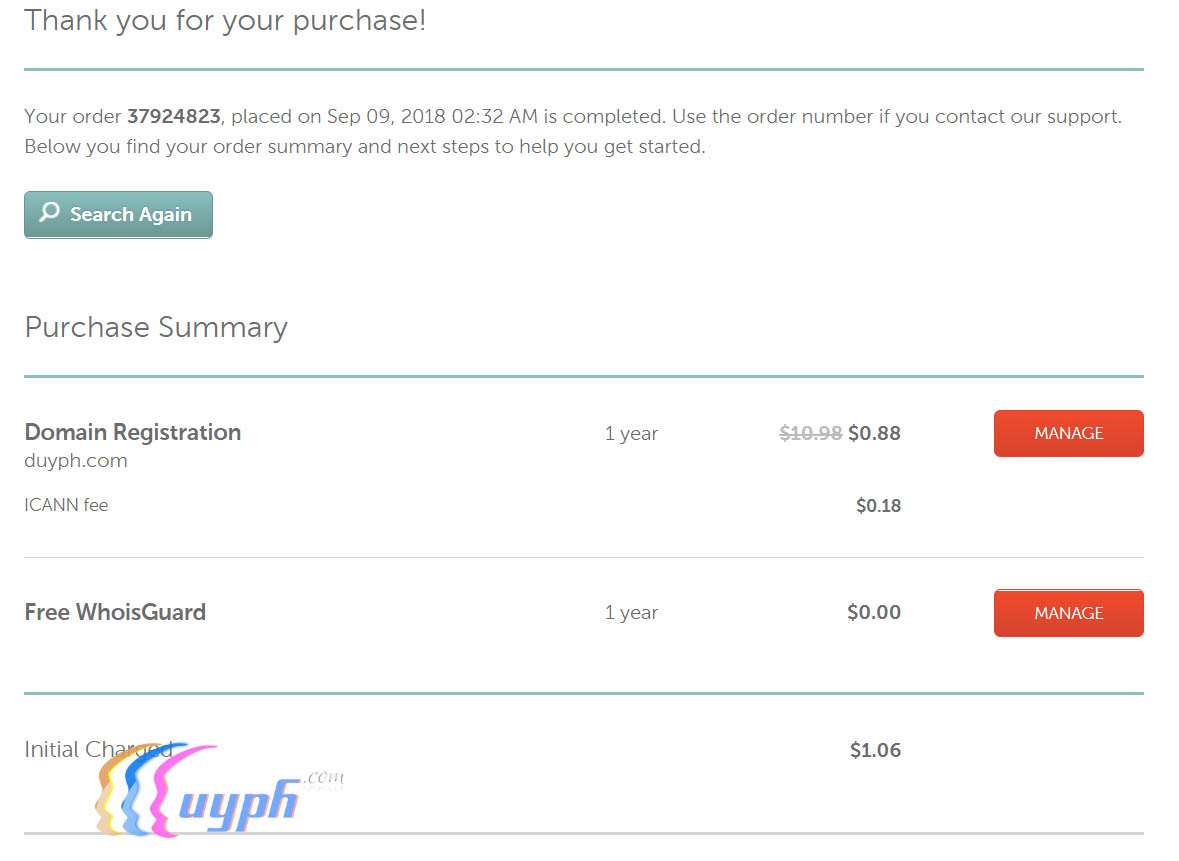Select the Free WhoisGuard title
Viewport: 1179px width, 861px height.
[115, 612]
